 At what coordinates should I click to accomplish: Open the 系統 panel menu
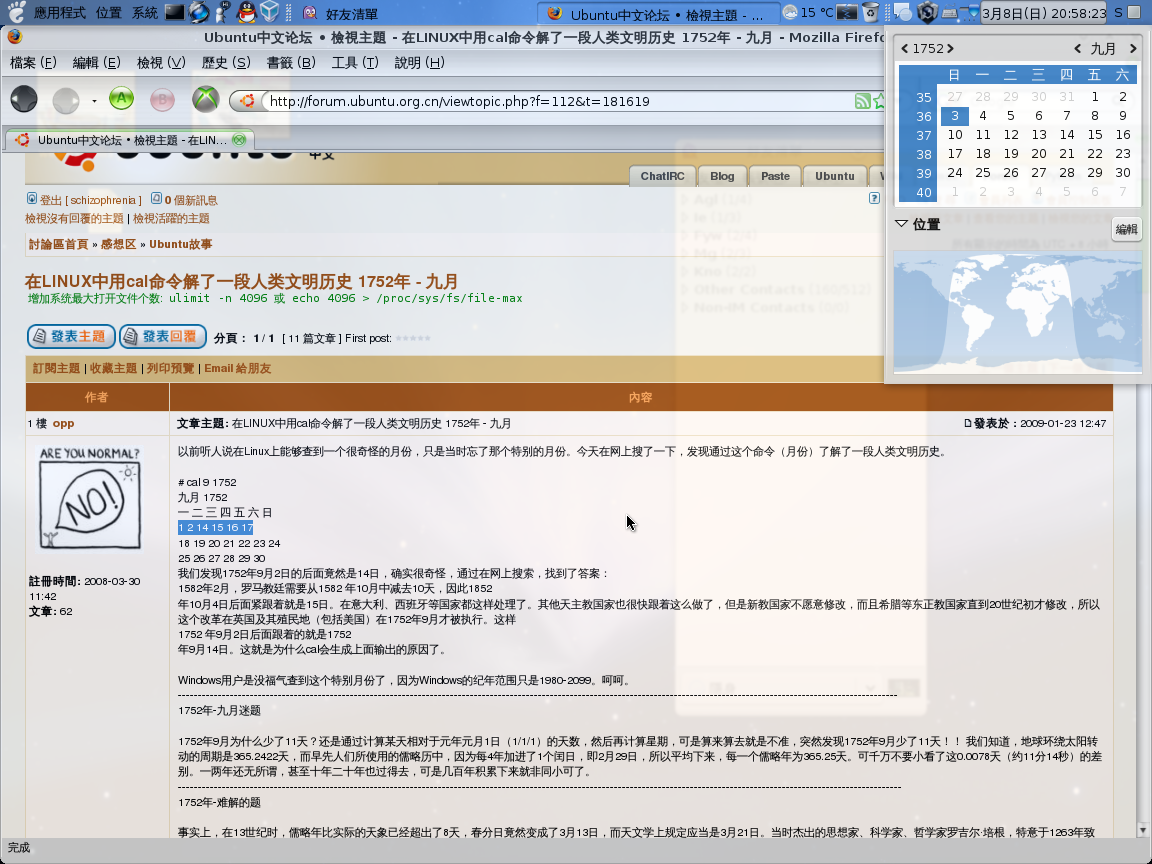click(145, 13)
